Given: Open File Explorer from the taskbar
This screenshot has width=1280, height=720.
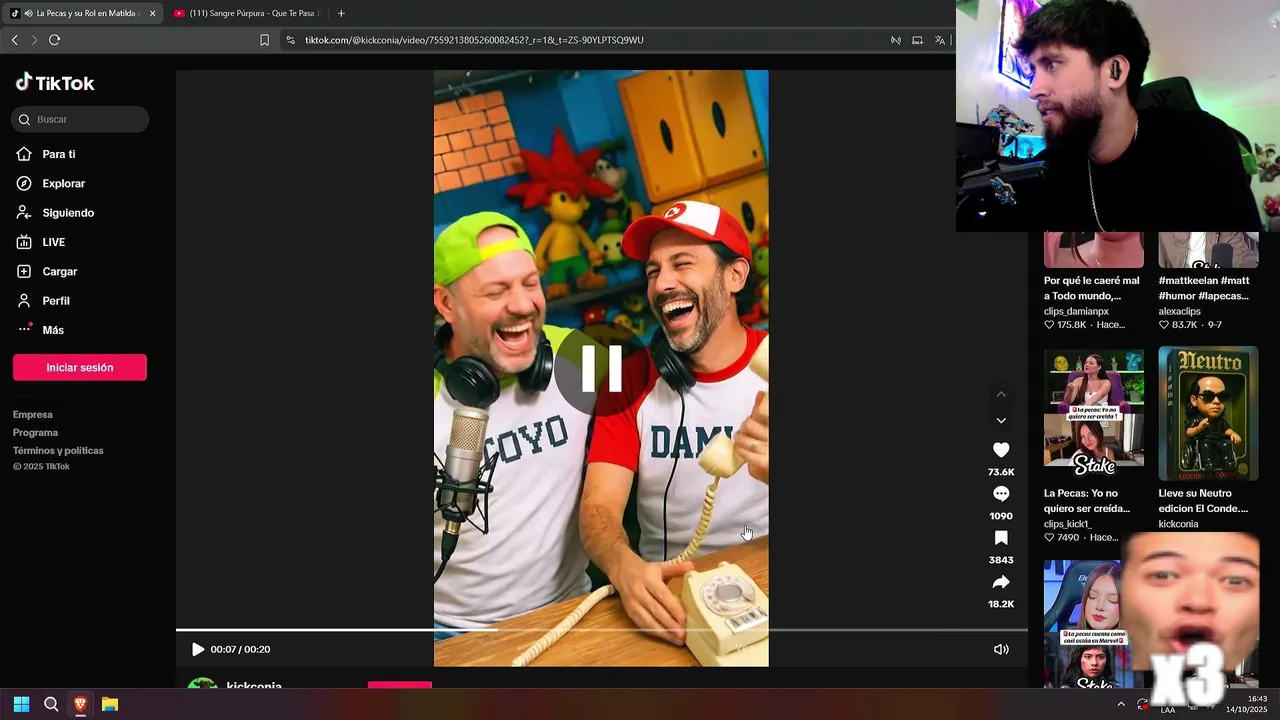Looking at the screenshot, I should click(110, 704).
